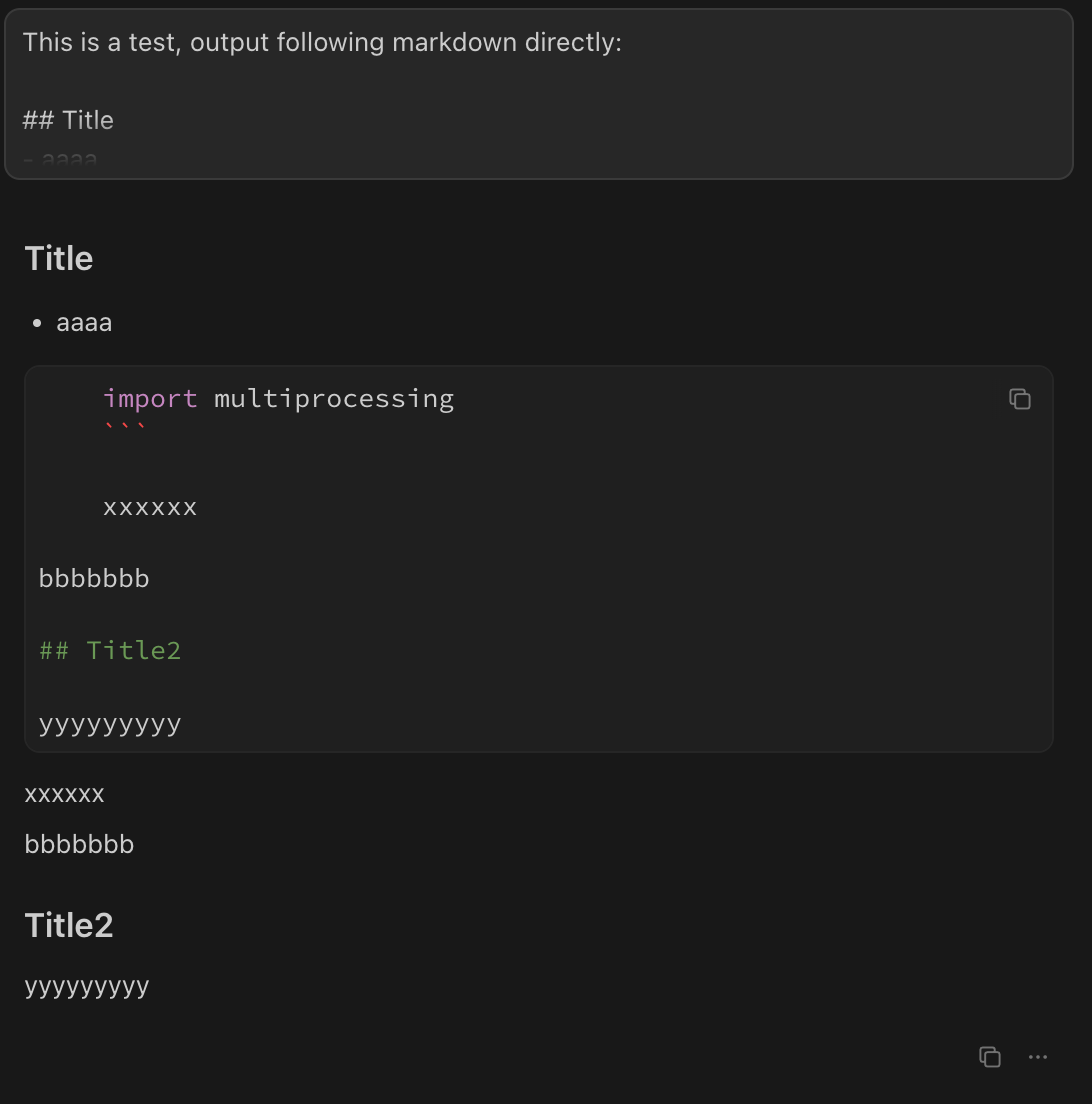Viewport: 1092px width, 1104px height.
Task: Click the final "yyyyyyyyy" paragraph under Title2
Action: [87, 987]
